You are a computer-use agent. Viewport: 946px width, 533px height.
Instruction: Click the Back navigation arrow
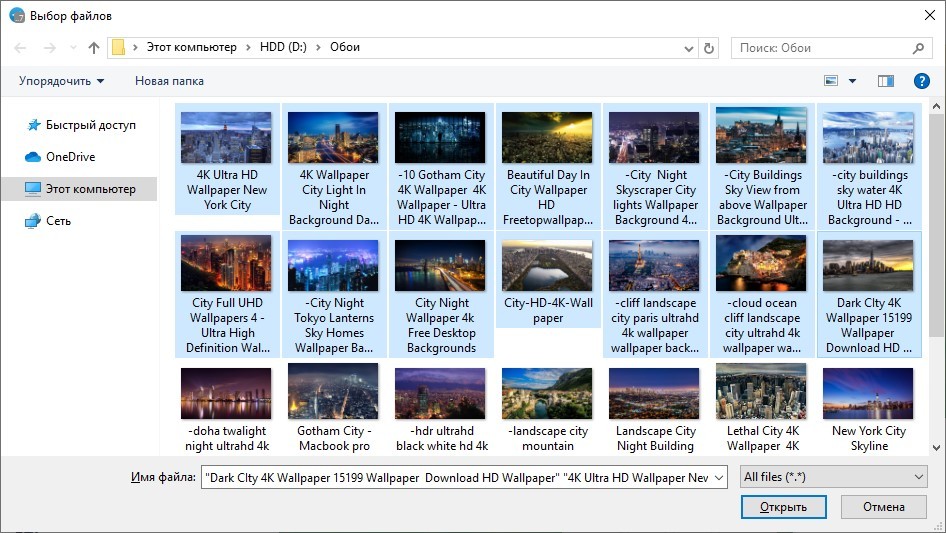21,48
